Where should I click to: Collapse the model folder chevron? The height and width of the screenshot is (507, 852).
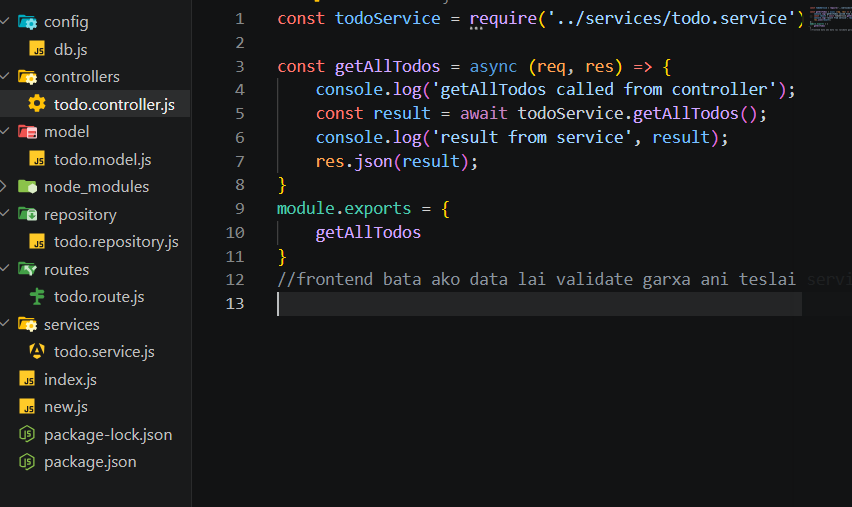click(5, 131)
